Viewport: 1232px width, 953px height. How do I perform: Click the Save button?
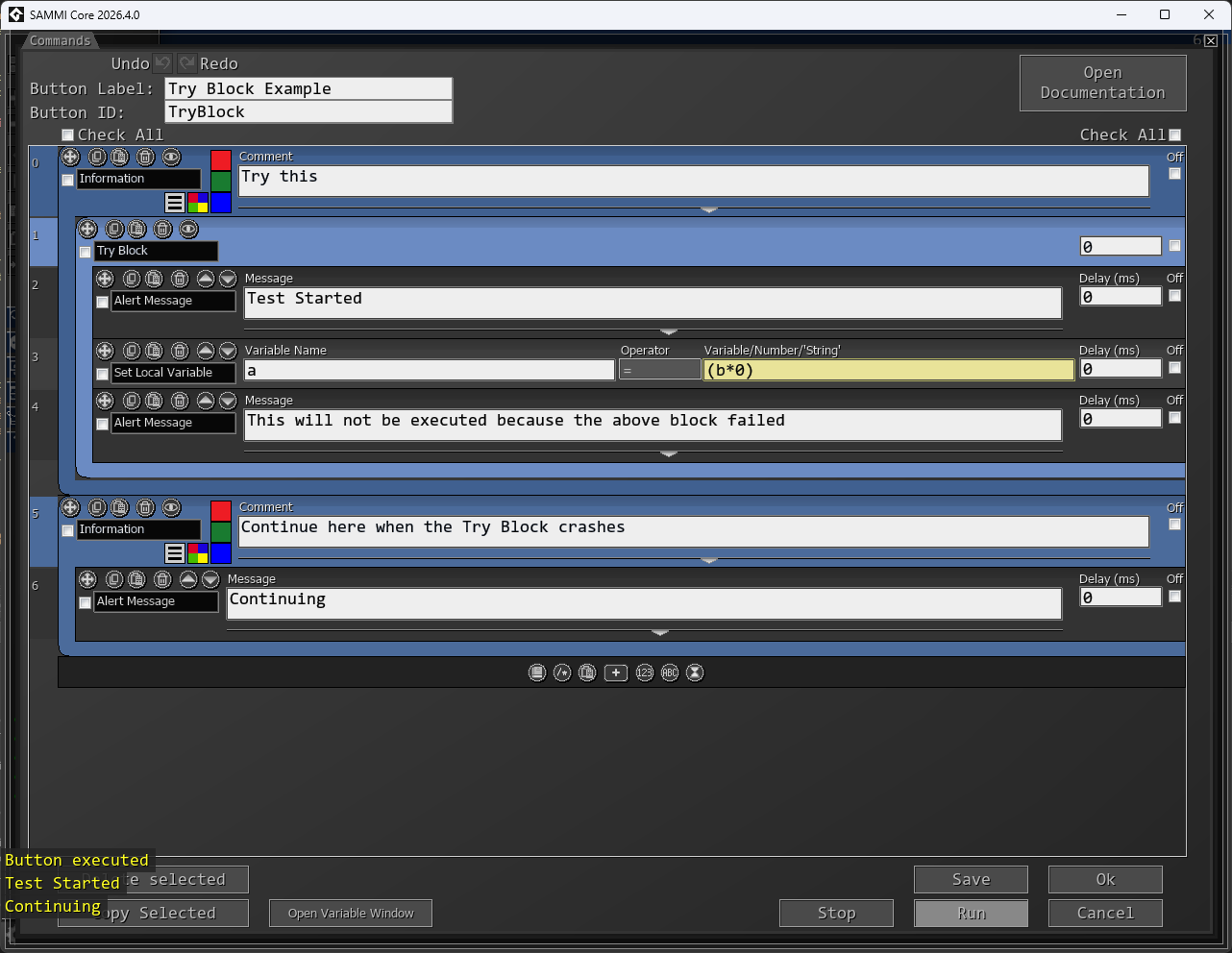tap(971, 879)
